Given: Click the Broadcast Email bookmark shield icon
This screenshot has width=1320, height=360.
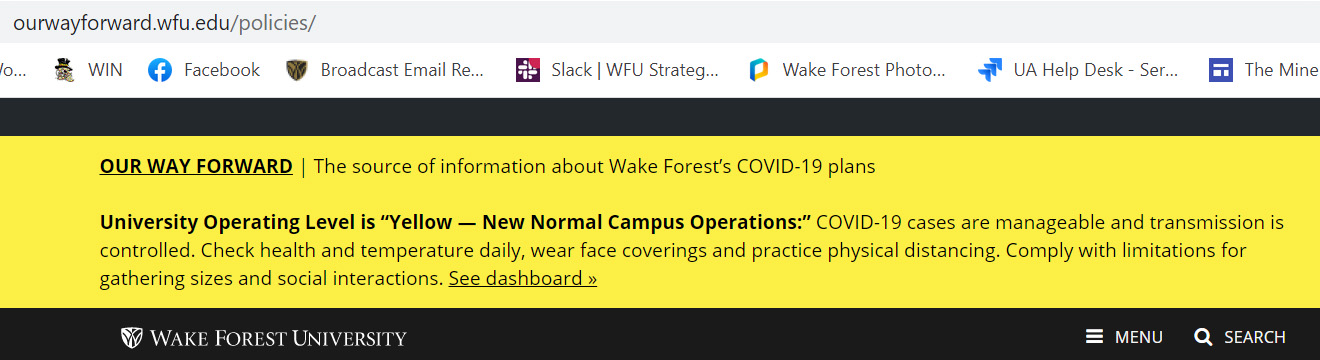Looking at the screenshot, I should (296, 70).
